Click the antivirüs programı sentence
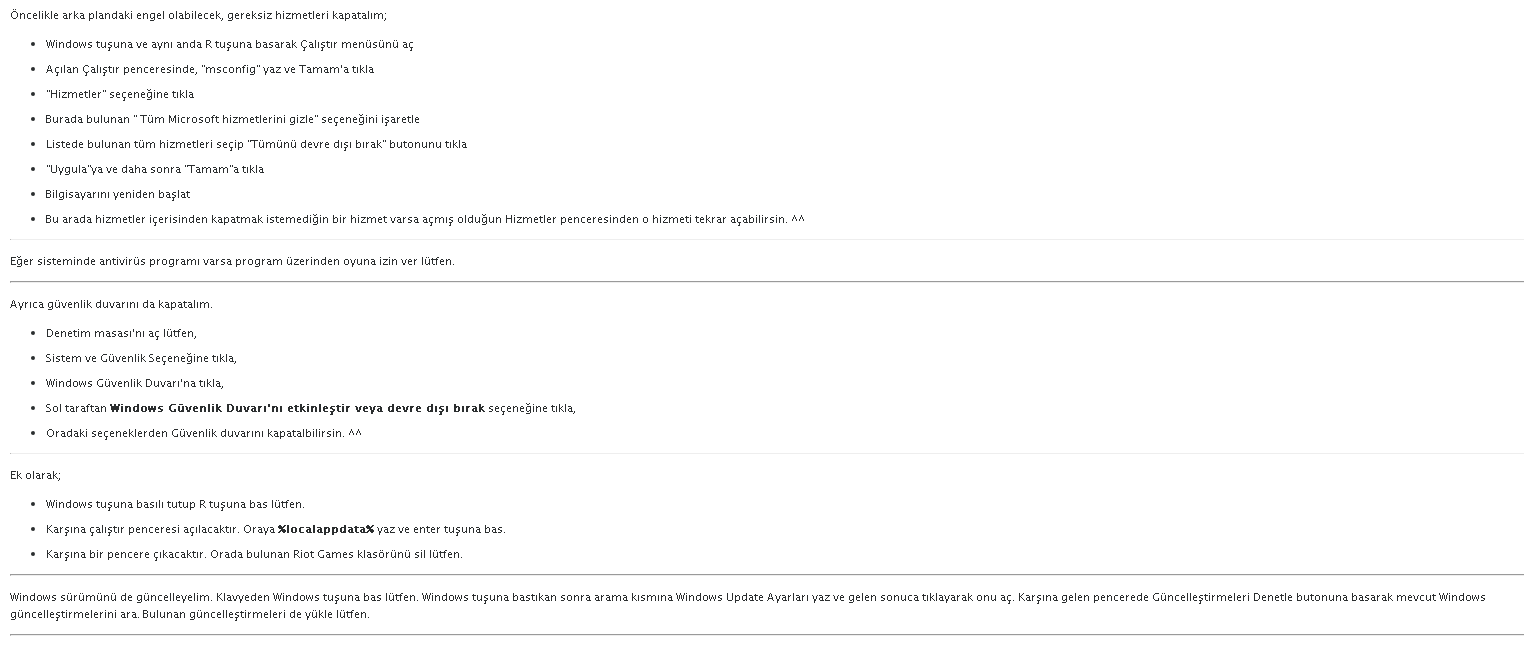The height and width of the screenshot is (649, 1524). (x=232, y=261)
